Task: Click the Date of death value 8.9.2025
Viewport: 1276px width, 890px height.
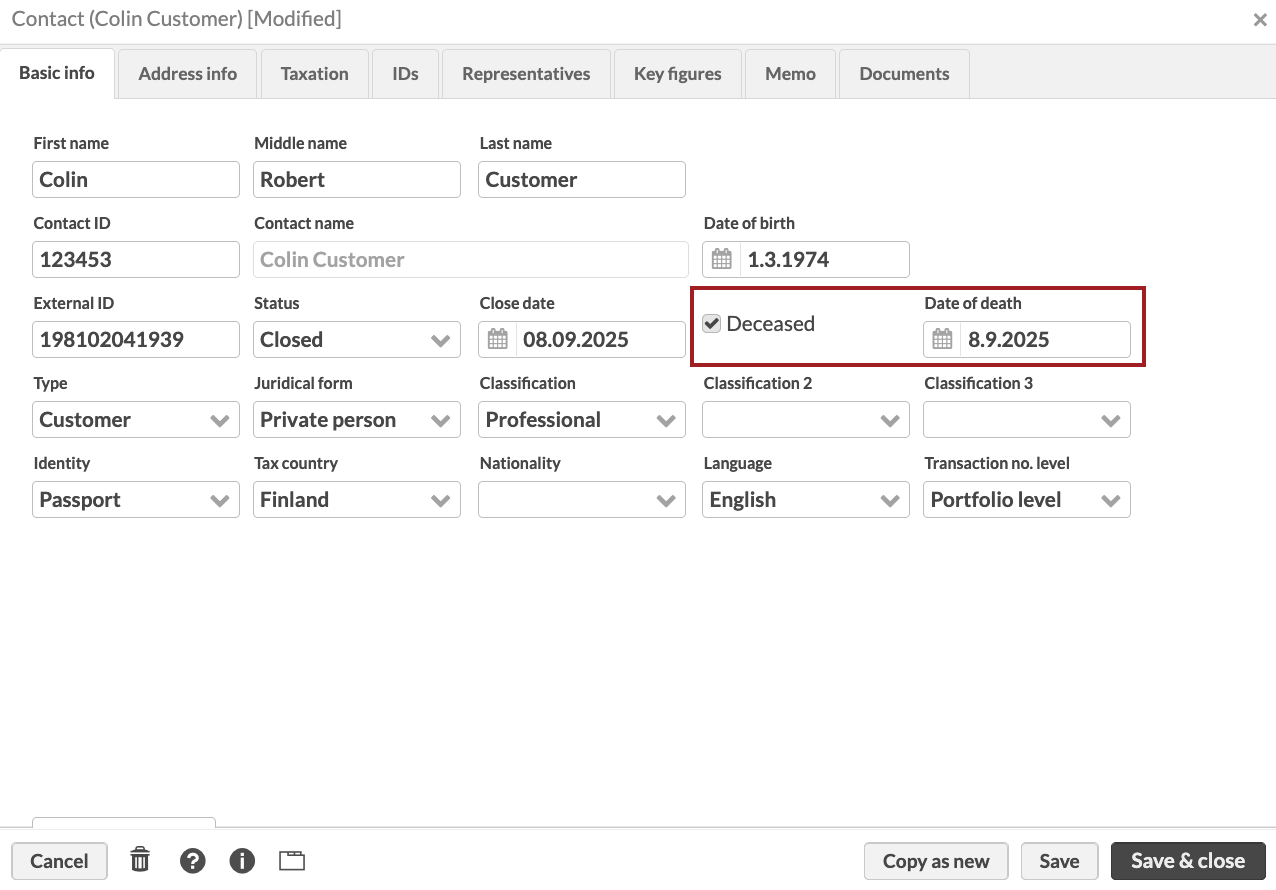Action: 1008,340
